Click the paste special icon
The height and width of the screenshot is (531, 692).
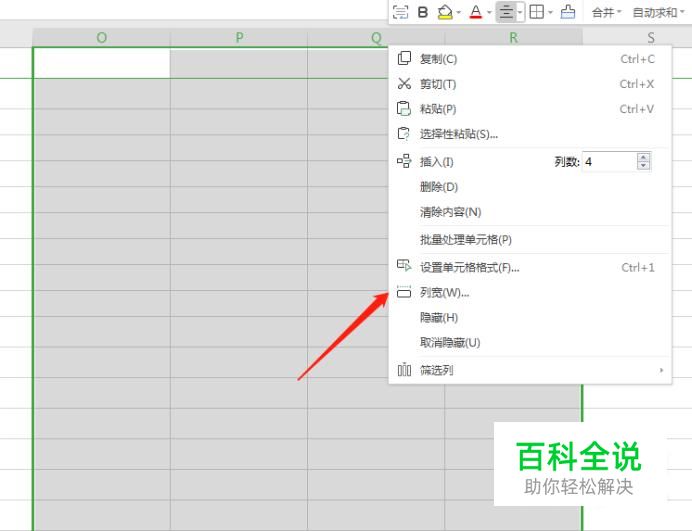pos(404,134)
